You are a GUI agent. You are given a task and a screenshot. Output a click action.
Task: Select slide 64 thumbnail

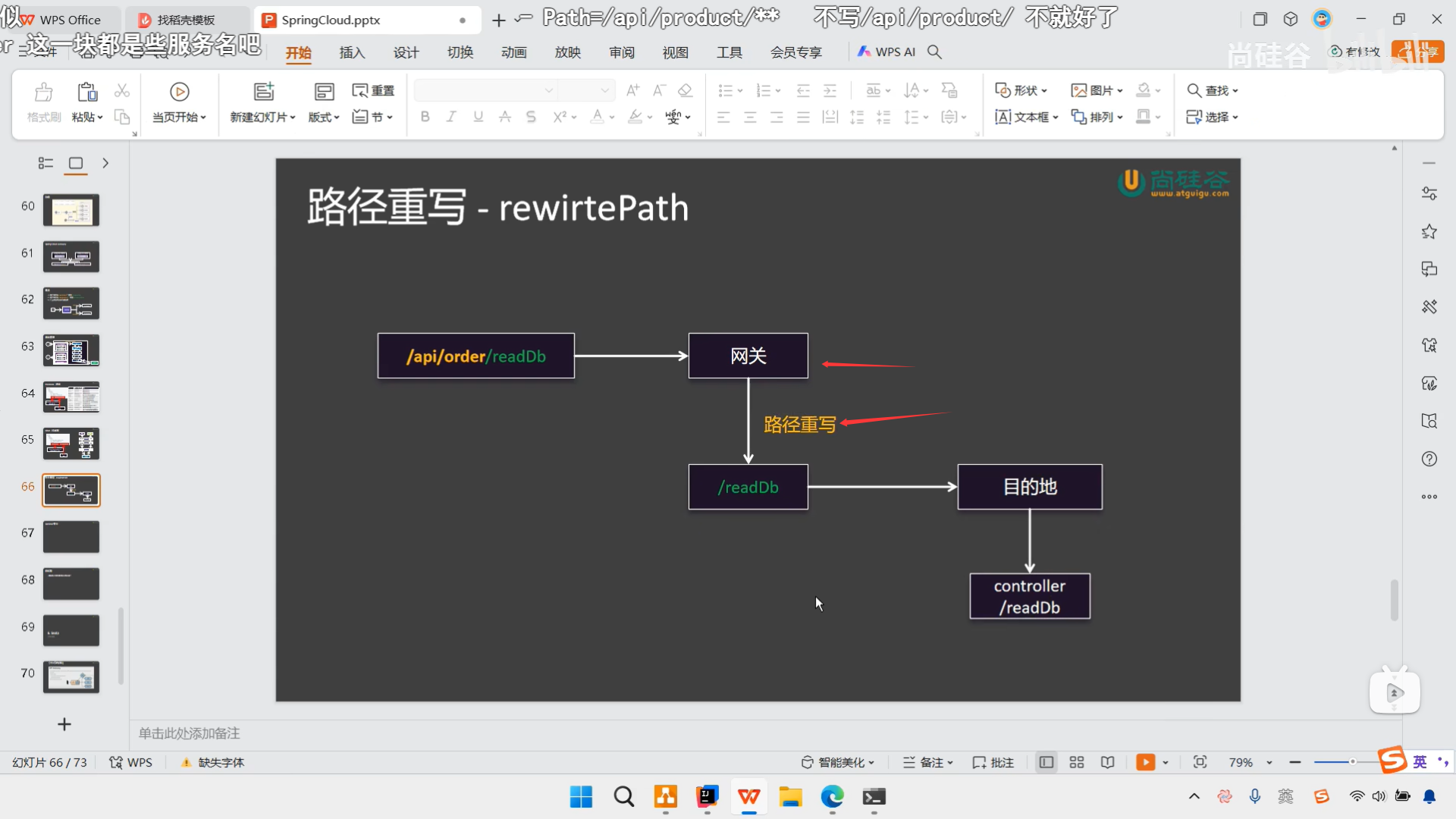coord(71,397)
